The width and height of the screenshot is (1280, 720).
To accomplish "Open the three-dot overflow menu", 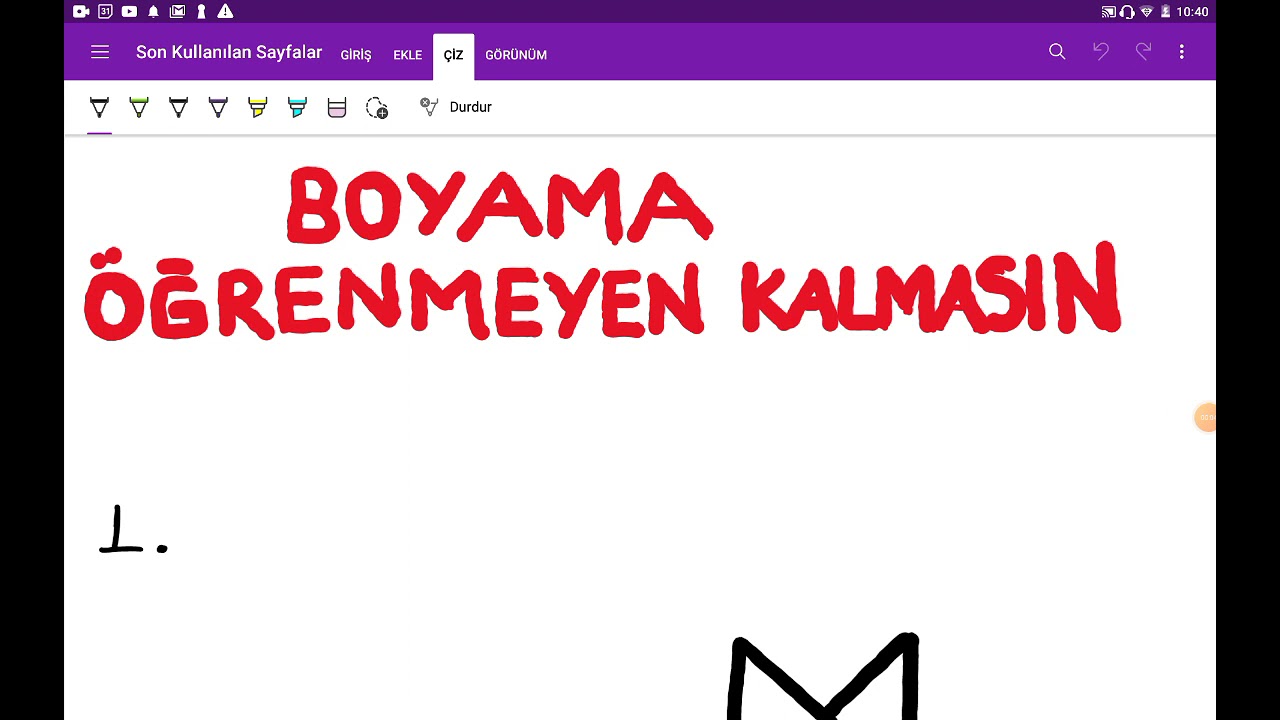I will (x=1182, y=52).
